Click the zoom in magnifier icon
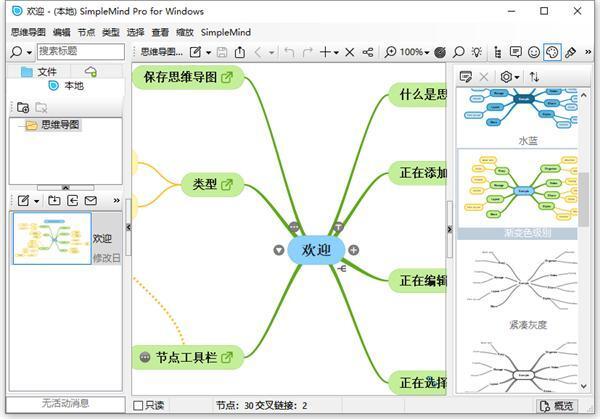This screenshot has width=600, height=419. coord(390,52)
